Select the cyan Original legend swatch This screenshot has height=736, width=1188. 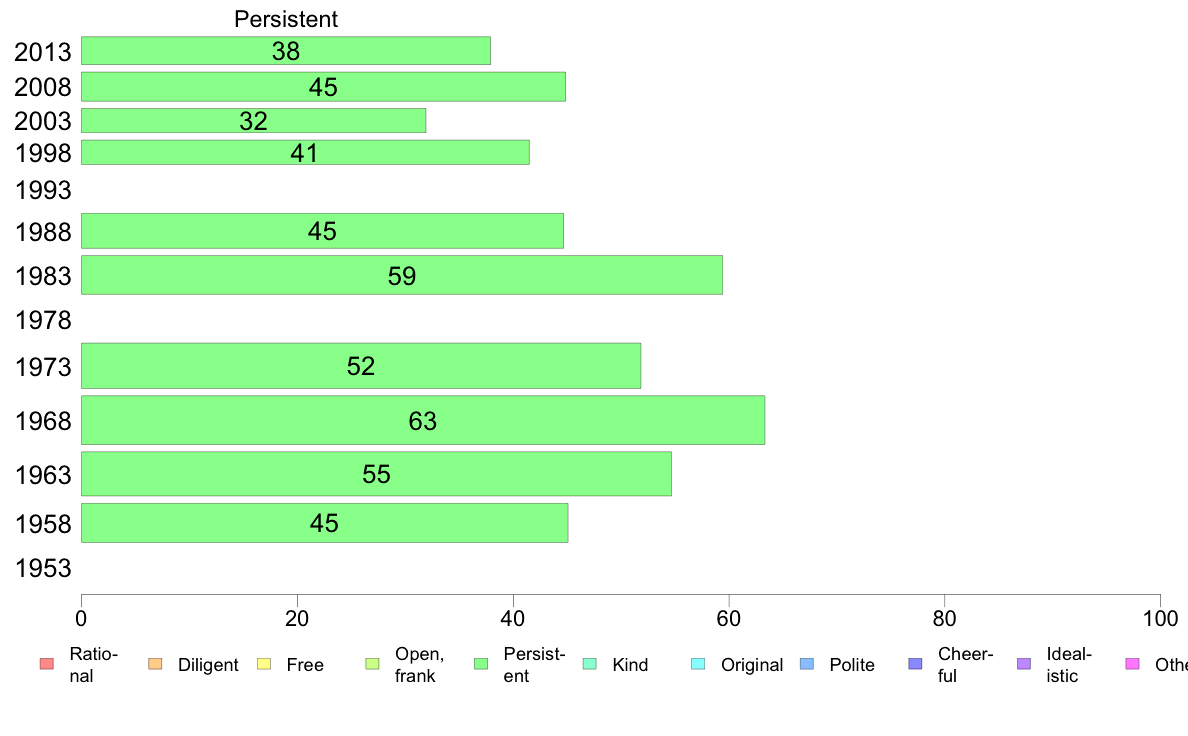click(x=698, y=664)
